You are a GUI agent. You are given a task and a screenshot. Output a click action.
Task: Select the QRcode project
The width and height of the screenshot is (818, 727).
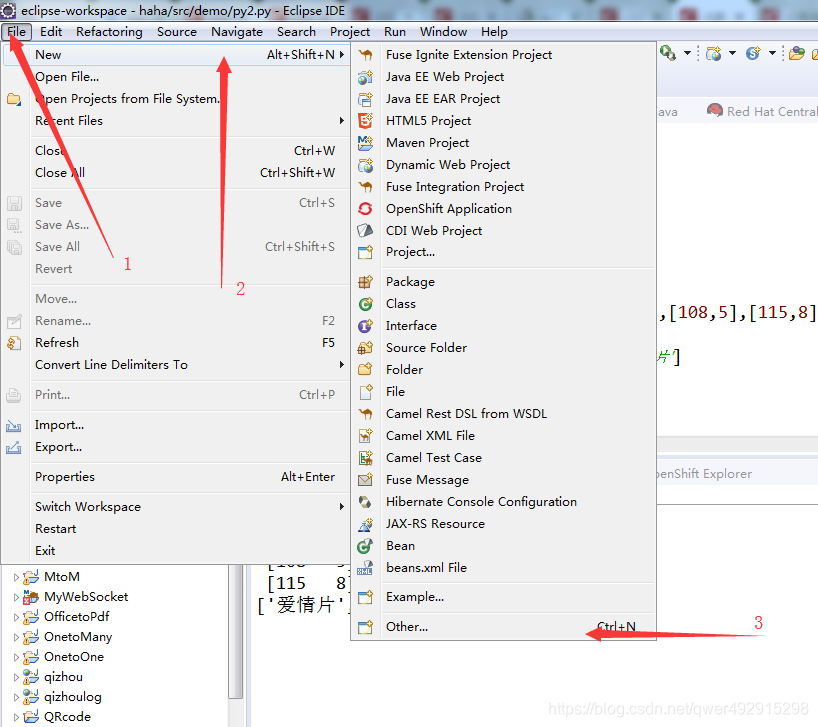[67, 717]
